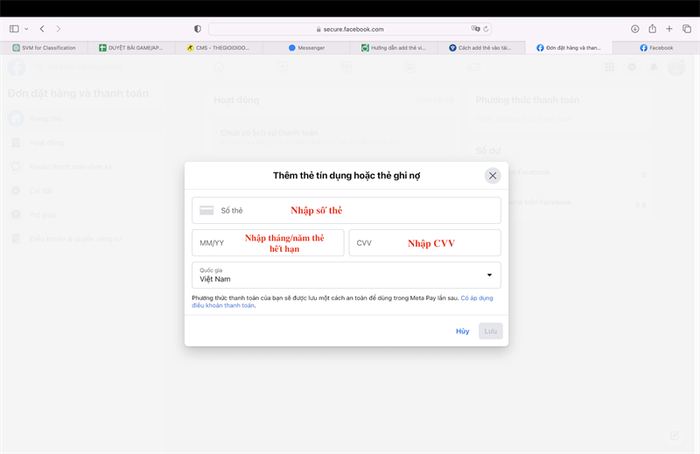Viewport: 700px width, 454px height.
Task: Click the Facebook search box
Action: pyautogui.click(x=94, y=67)
